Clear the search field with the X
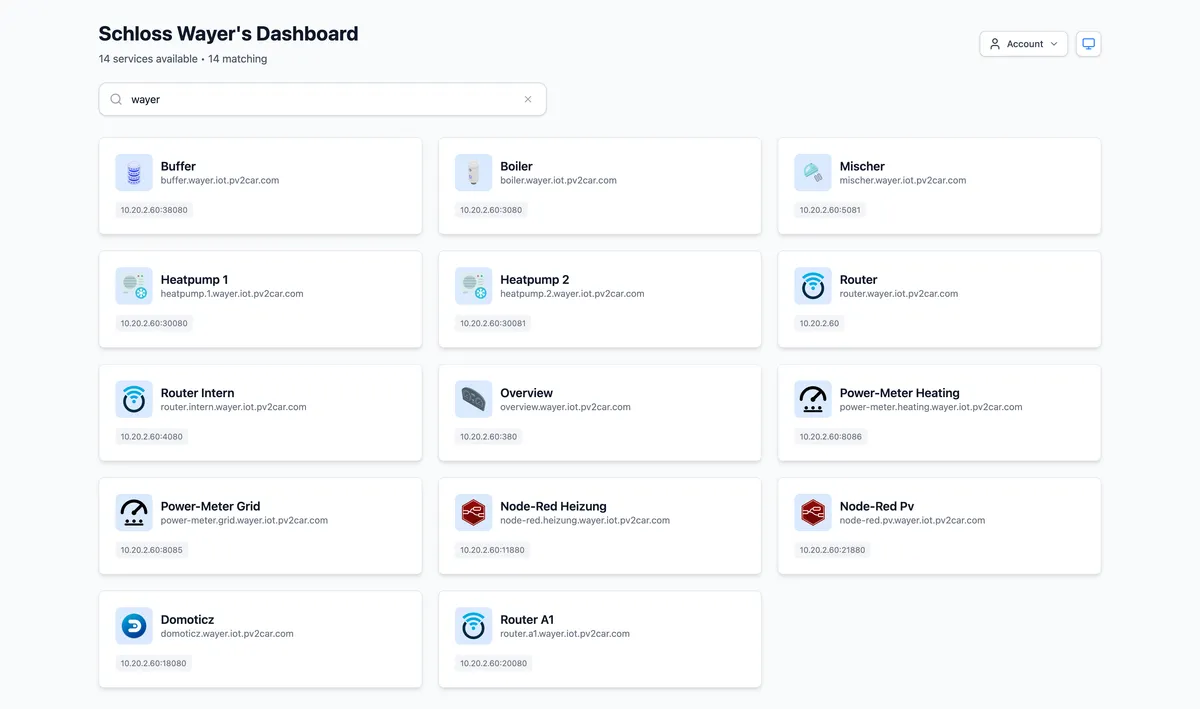The width and height of the screenshot is (1200, 709). click(528, 99)
